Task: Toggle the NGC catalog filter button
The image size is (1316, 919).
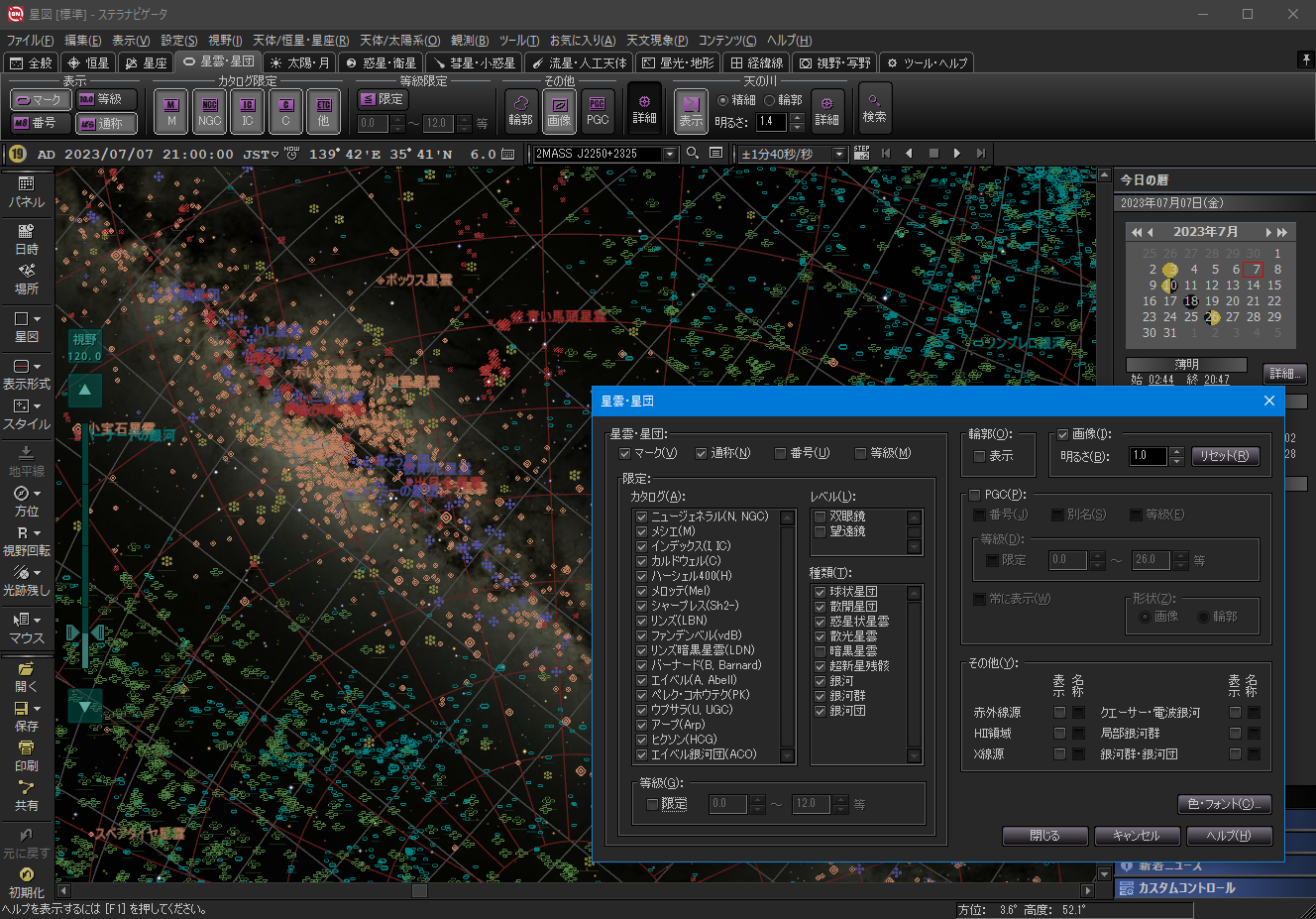Action: tap(209, 111)
